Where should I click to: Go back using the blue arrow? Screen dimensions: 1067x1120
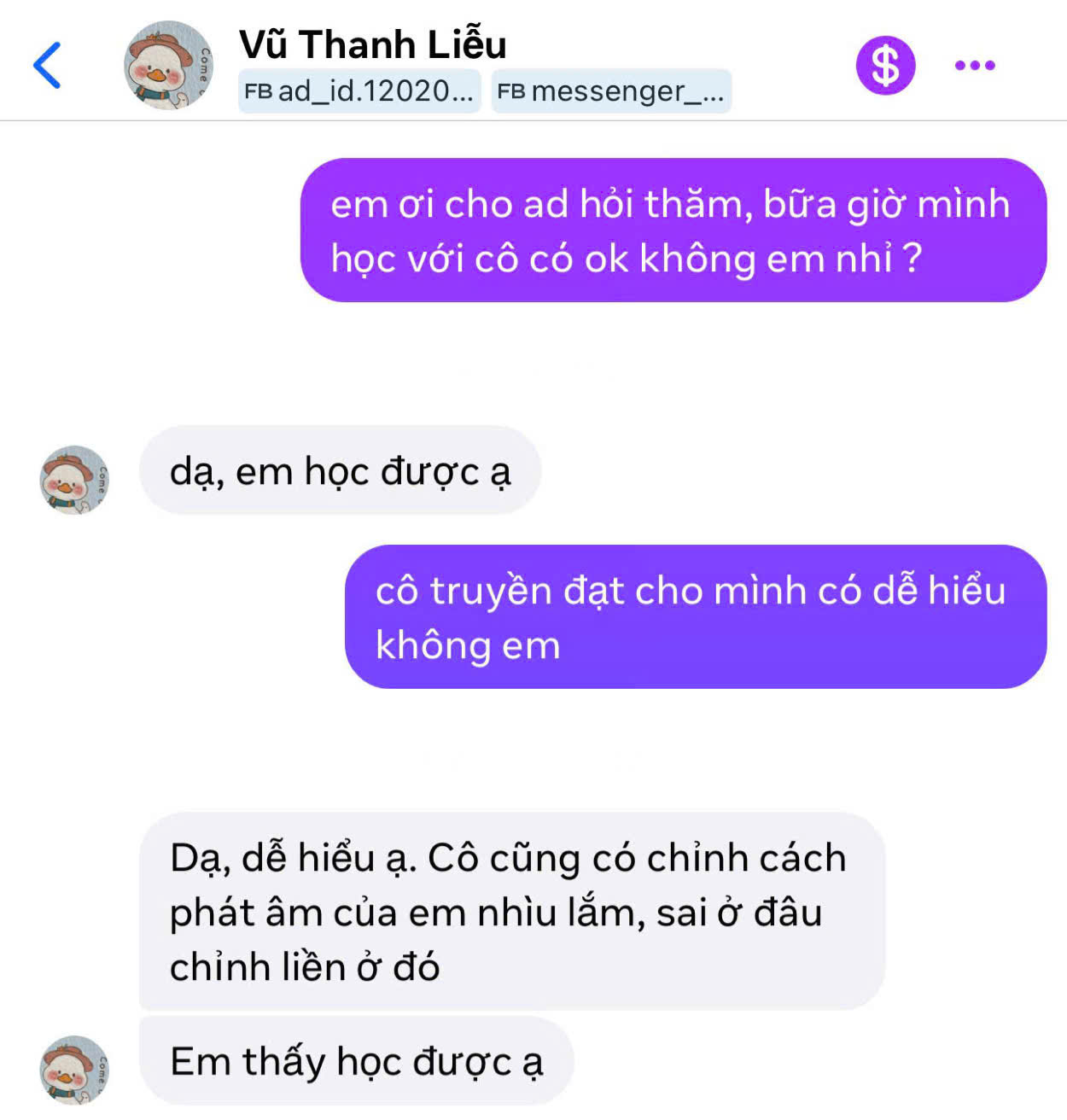tap(47, 65)
